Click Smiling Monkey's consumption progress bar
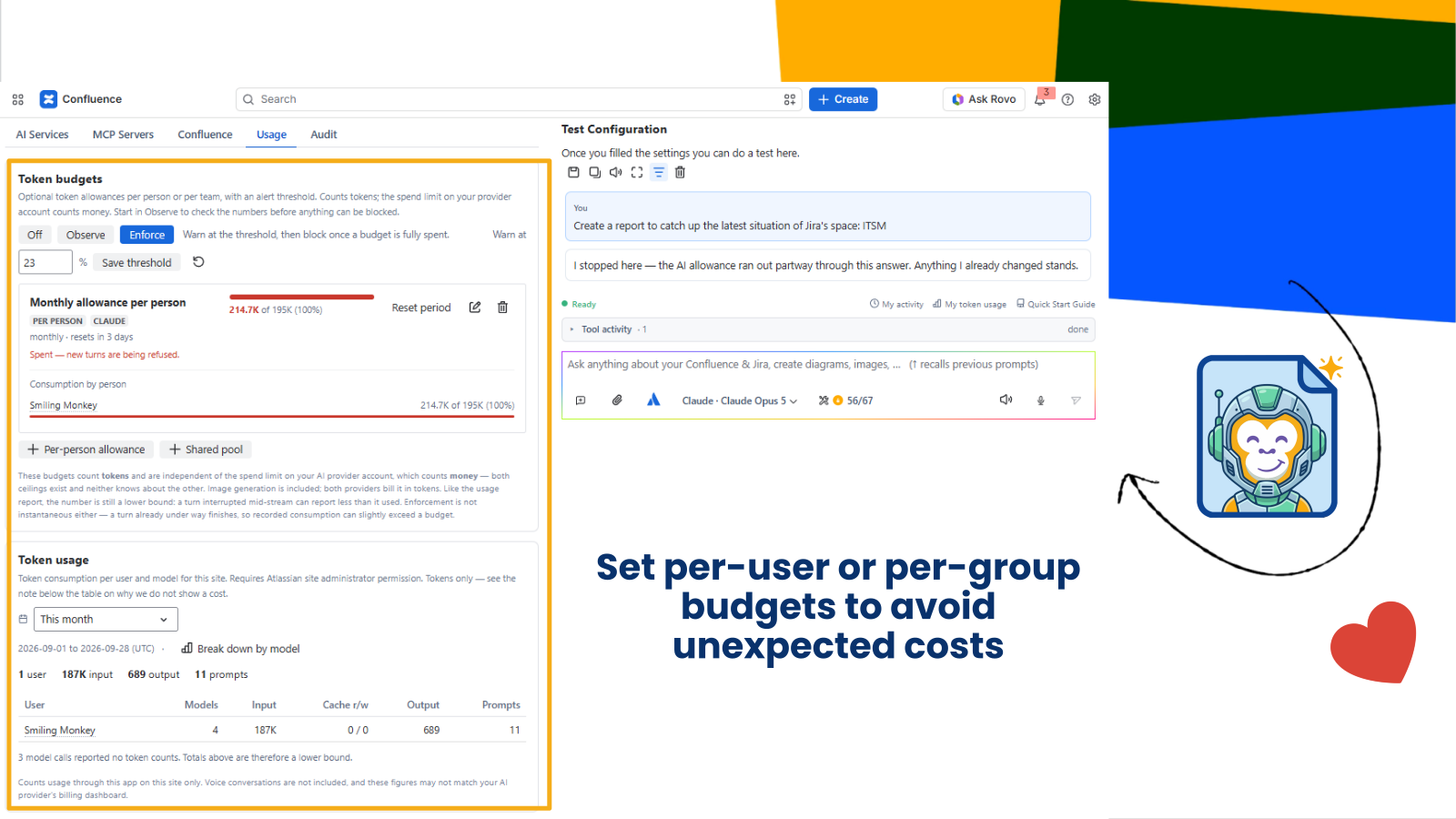This screenshot has height=819, width=1456. pyautogui.click(x=272, y=417)
